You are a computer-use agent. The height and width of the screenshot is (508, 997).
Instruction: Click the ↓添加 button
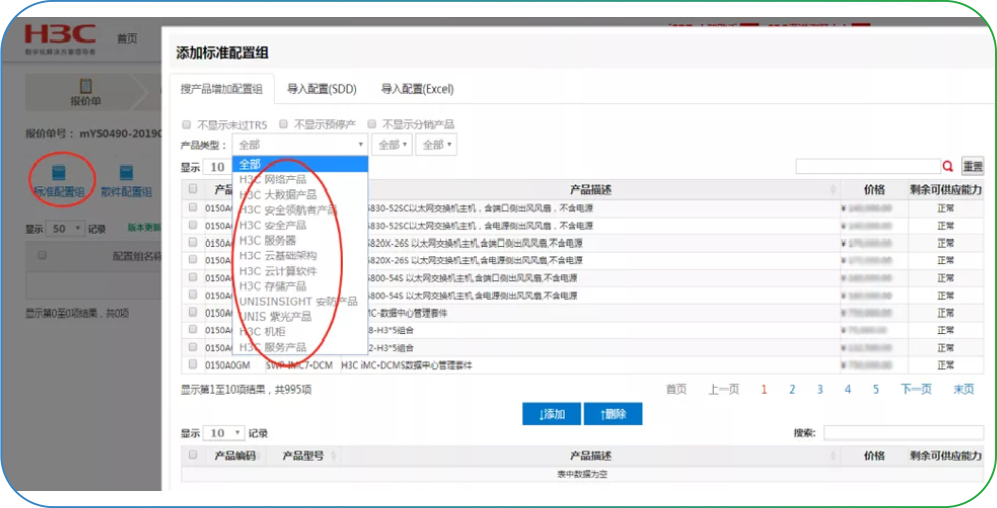(x=551, y=414)
